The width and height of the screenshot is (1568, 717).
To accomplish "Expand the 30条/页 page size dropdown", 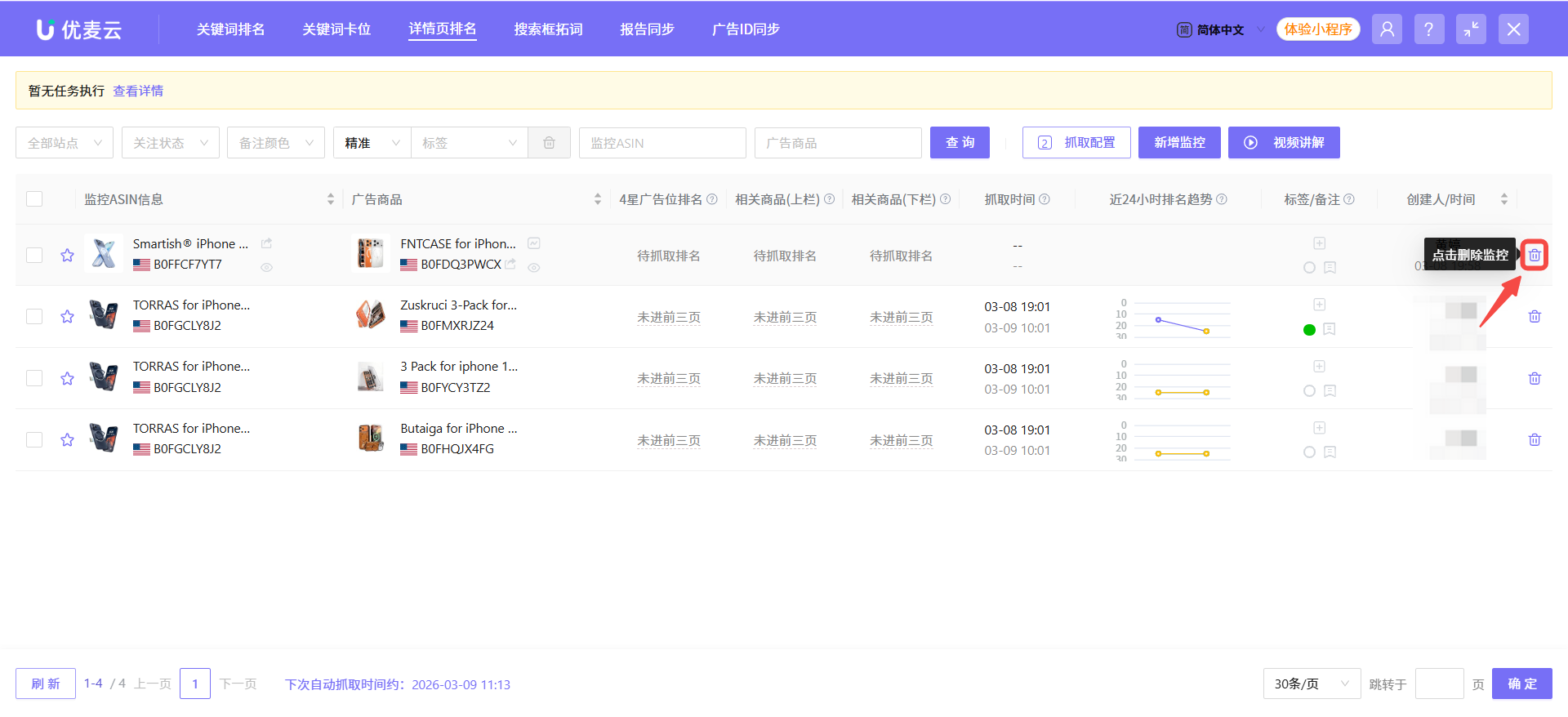I will tap(1311, 684).
